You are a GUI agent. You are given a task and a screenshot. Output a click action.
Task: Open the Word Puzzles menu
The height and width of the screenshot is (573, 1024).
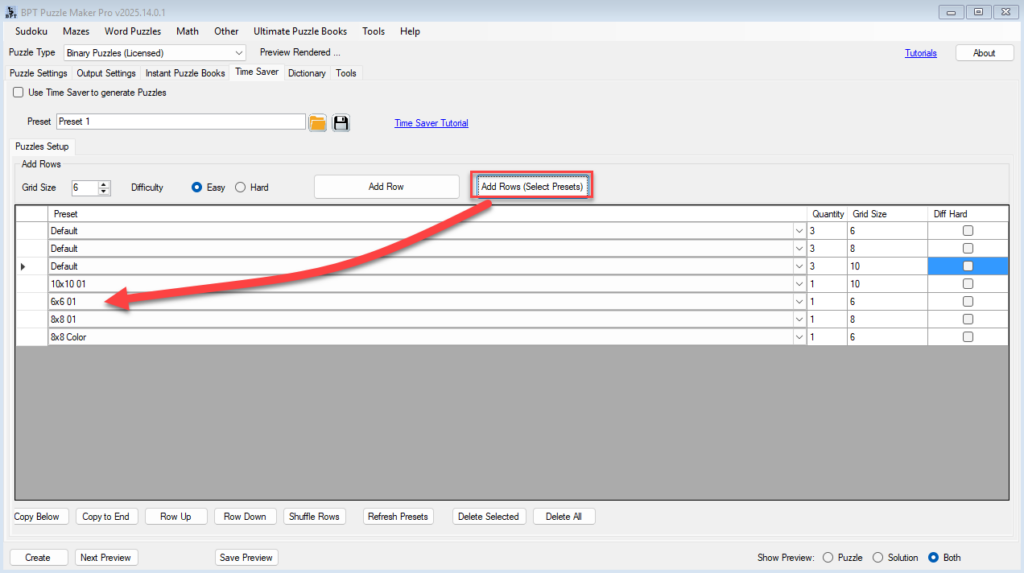pos(132,31)
